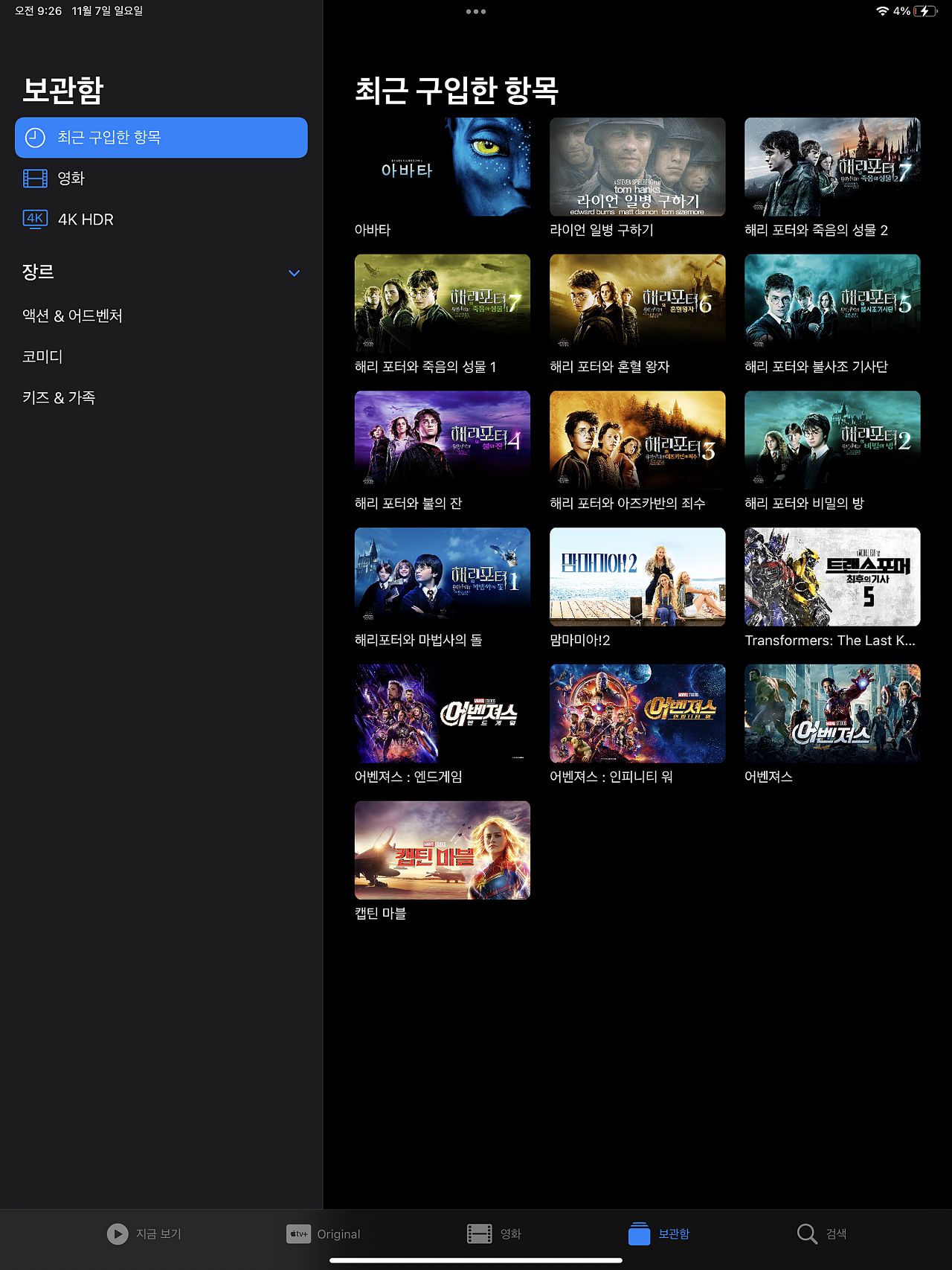Tap the 11월 7일 일요일 date in status bar
The image size is (952, 1270).
pyautogui.click(x=107, y=11)
